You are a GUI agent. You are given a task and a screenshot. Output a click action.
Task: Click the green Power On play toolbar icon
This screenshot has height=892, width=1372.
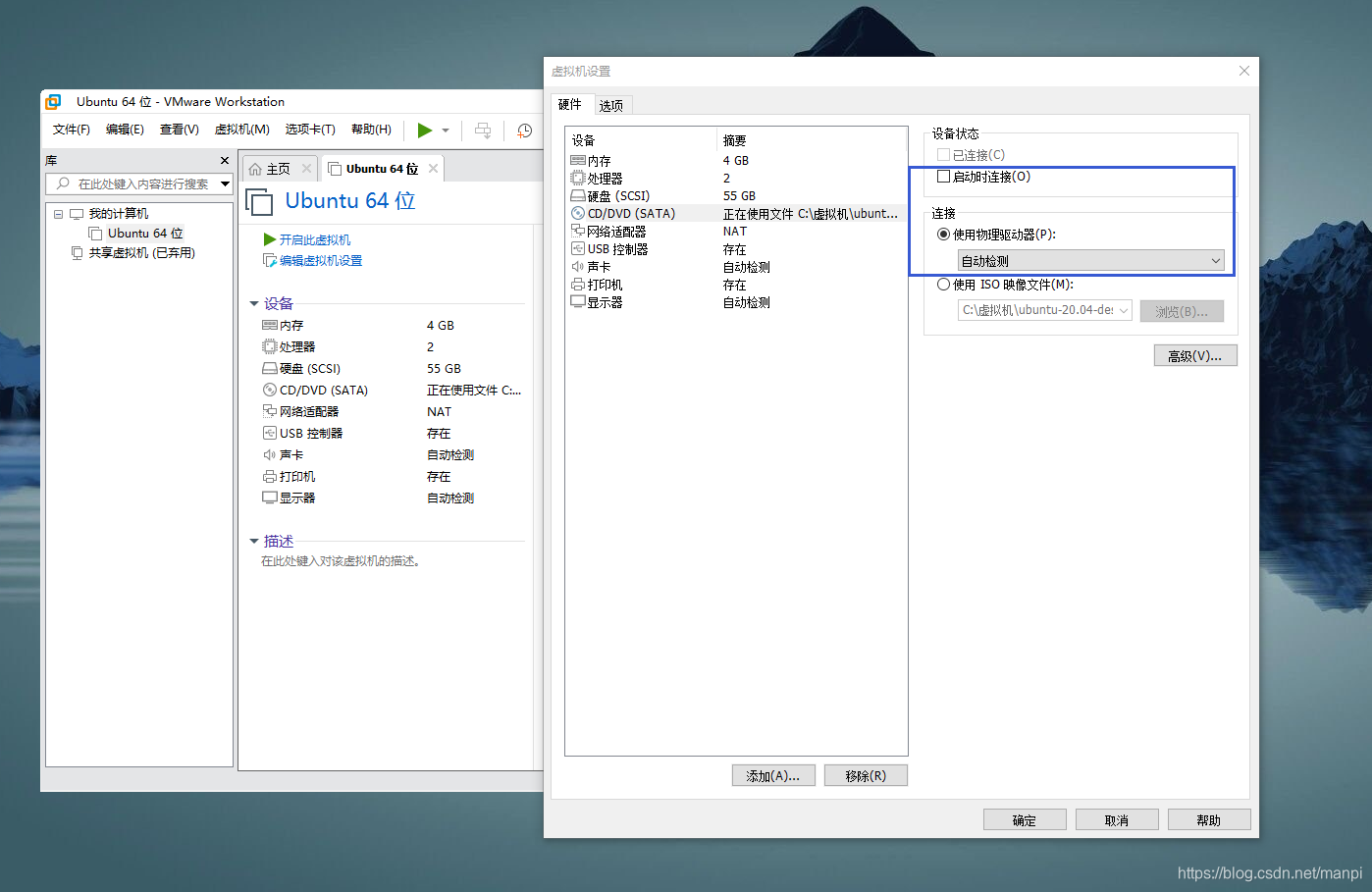424,130
